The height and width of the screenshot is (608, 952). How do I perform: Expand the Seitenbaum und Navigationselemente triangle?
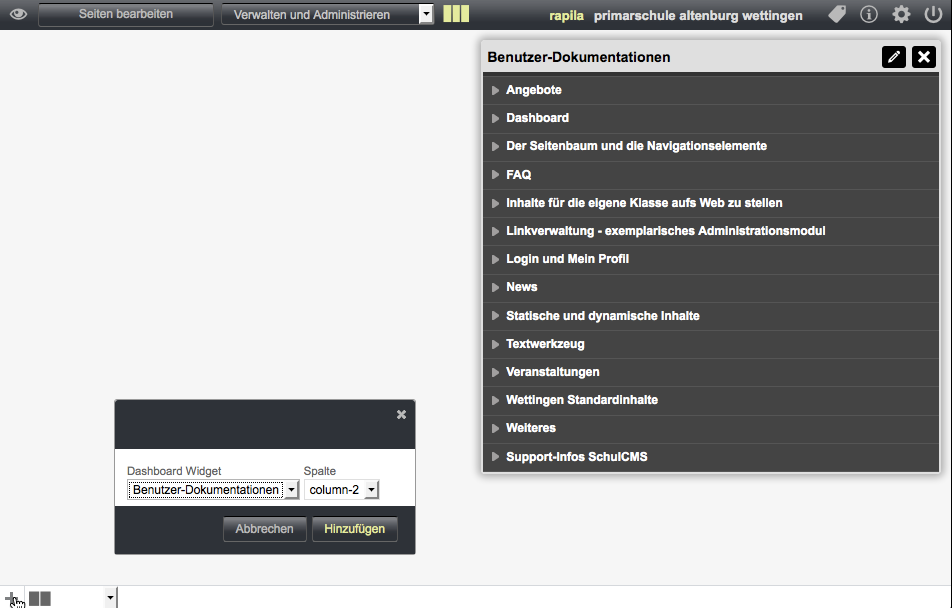pyautogui.click(x=495, y=146)
